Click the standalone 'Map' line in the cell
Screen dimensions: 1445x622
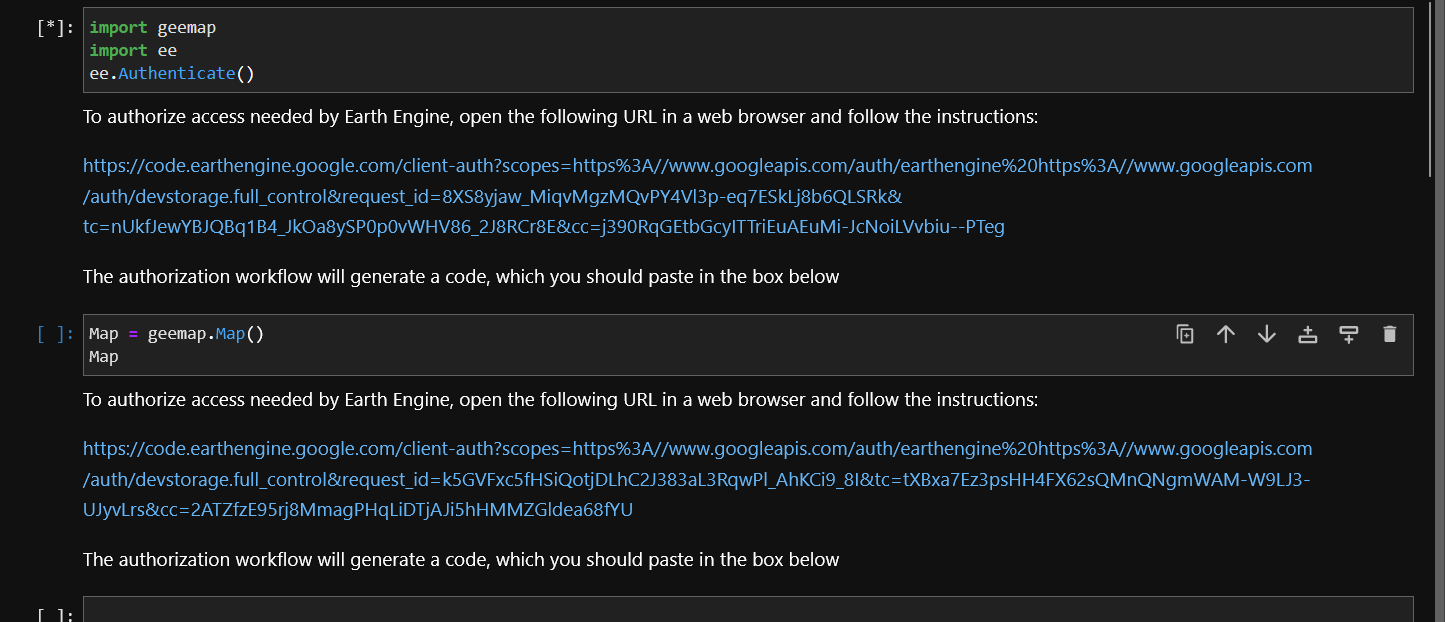point(104,357)
